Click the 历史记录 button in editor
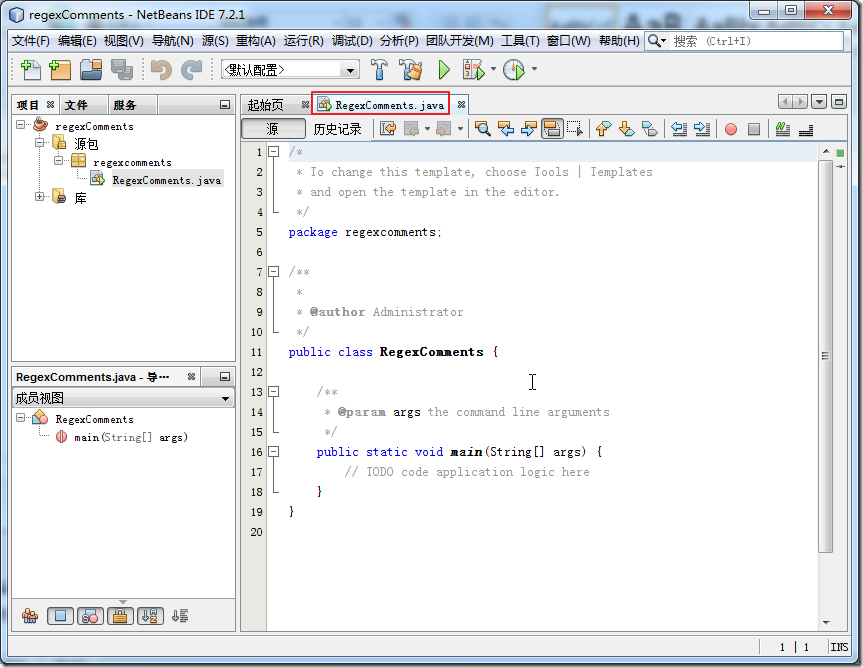The width and height of the screenshot is (863, 668). point(338,129)
